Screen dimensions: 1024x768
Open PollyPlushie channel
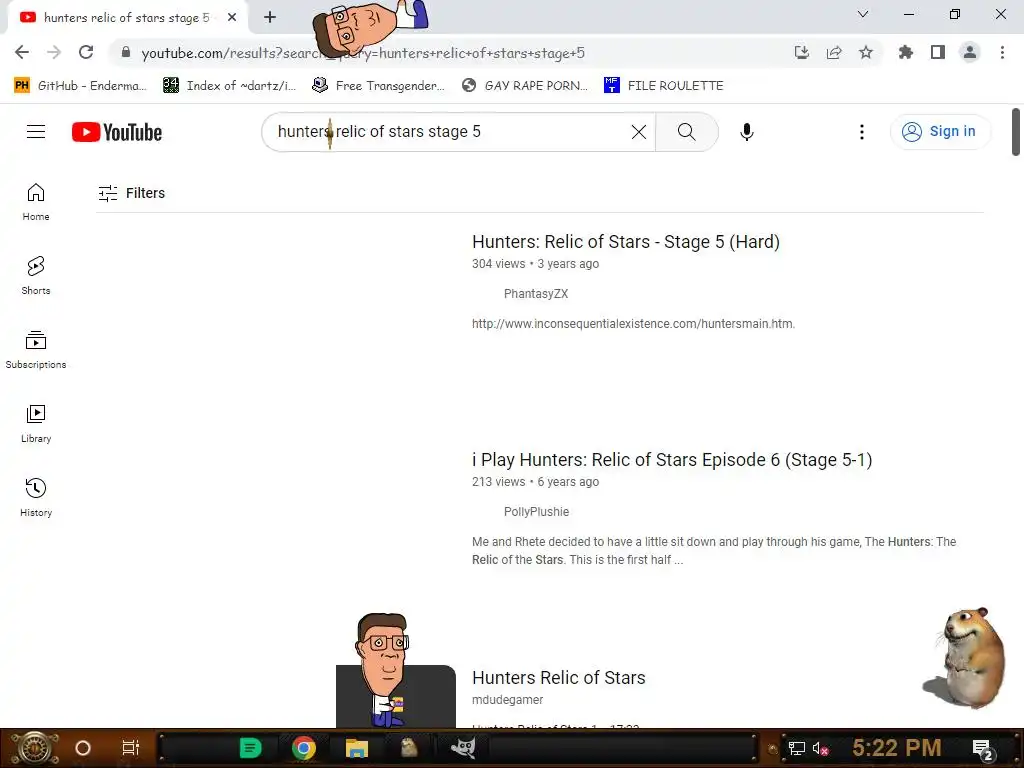tap(536, 512)
